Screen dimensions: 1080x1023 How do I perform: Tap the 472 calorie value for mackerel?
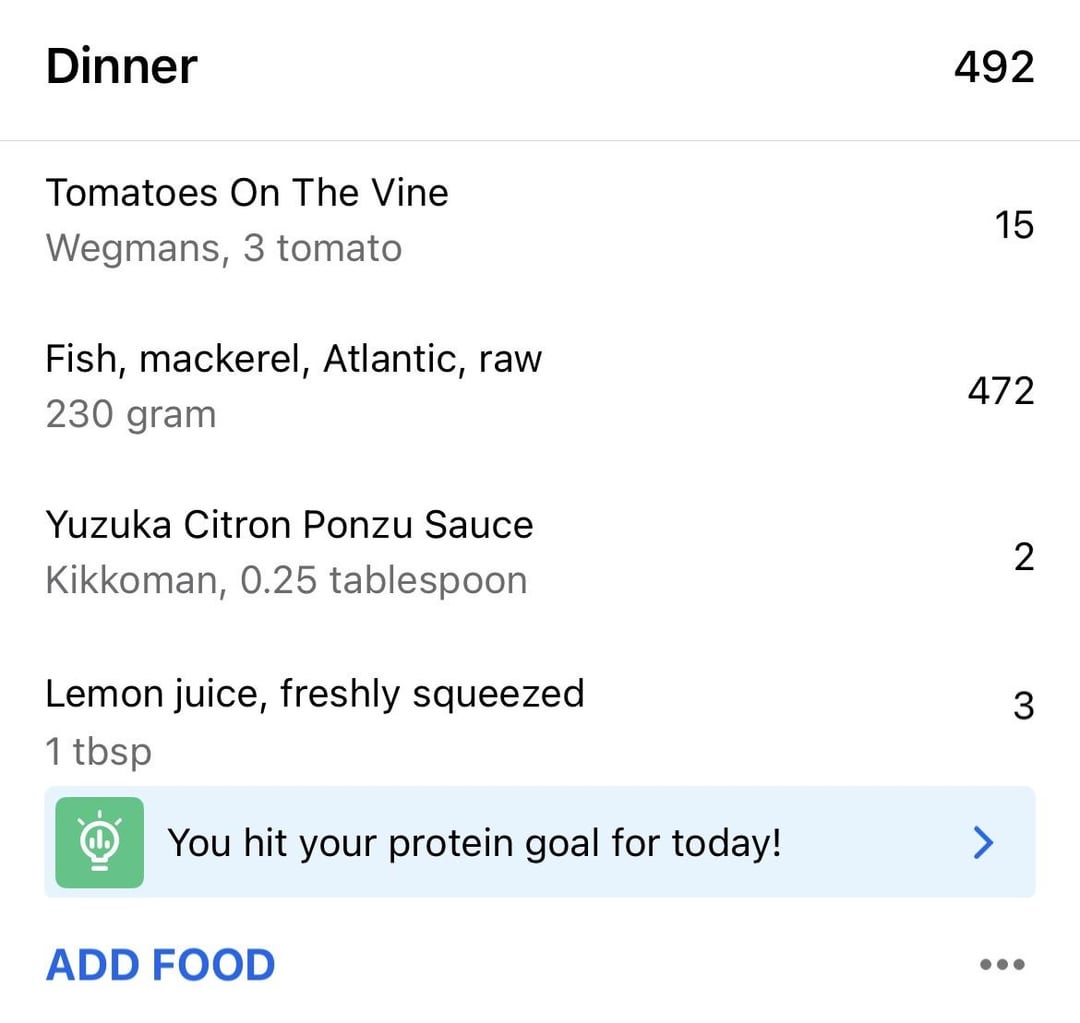tap(1000, 391)
